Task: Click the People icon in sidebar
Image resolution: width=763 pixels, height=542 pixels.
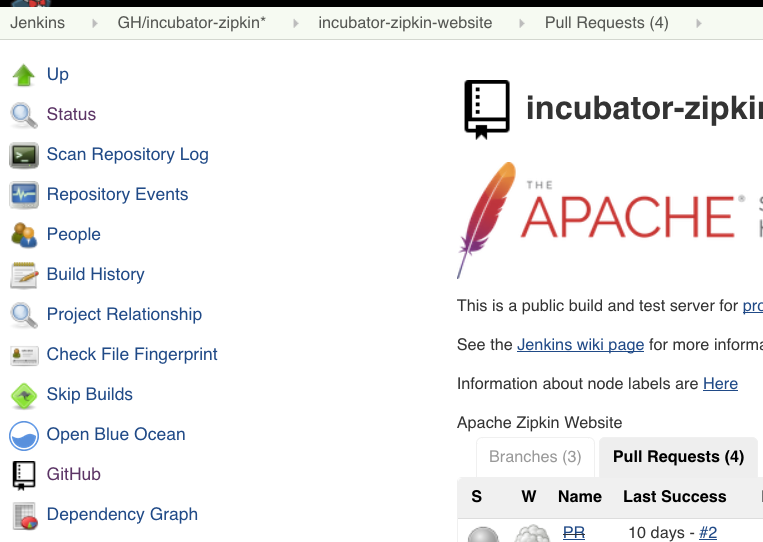Action: coord(24,235)
